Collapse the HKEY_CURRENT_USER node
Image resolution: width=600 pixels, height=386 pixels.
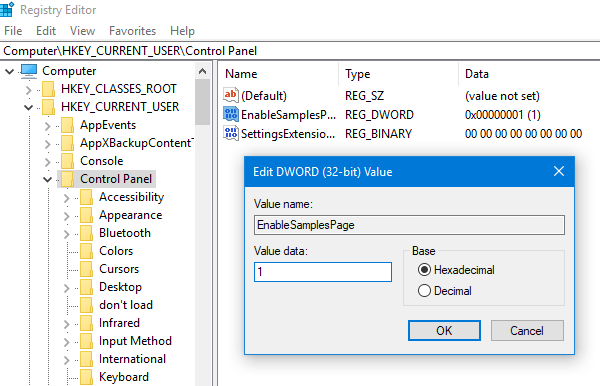coord(29,107)
